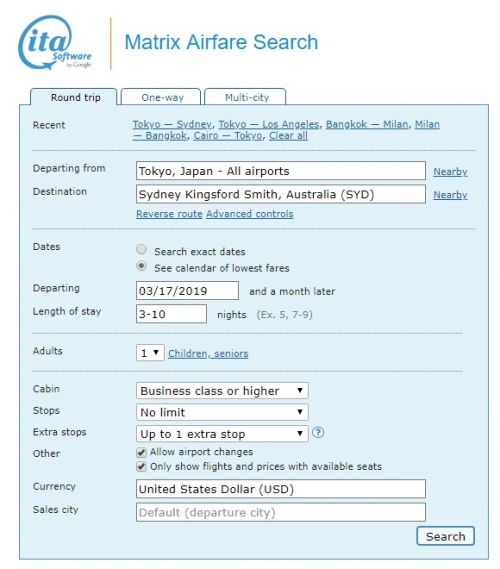Screen dimensions: 500x569
Task: Click the Departing from input field
Action: coord(281,171)
